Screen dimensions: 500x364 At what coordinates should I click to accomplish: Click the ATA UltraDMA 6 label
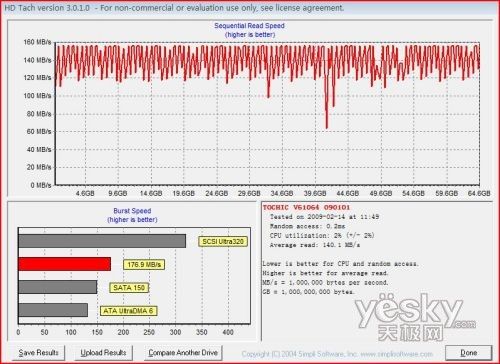coord(128,311)
